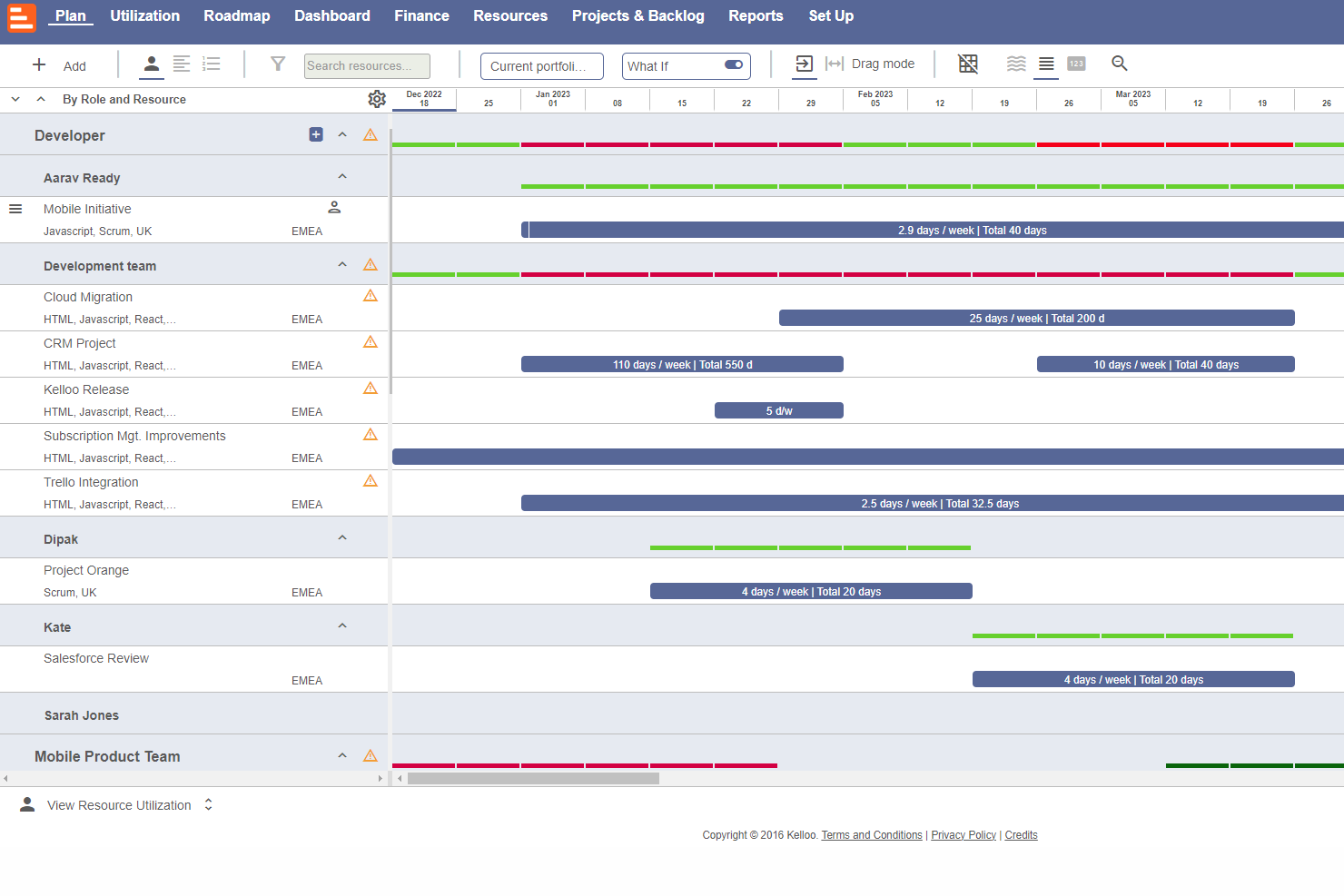Click the person icon on Mobile Initiative row

(x=334, y=207)
